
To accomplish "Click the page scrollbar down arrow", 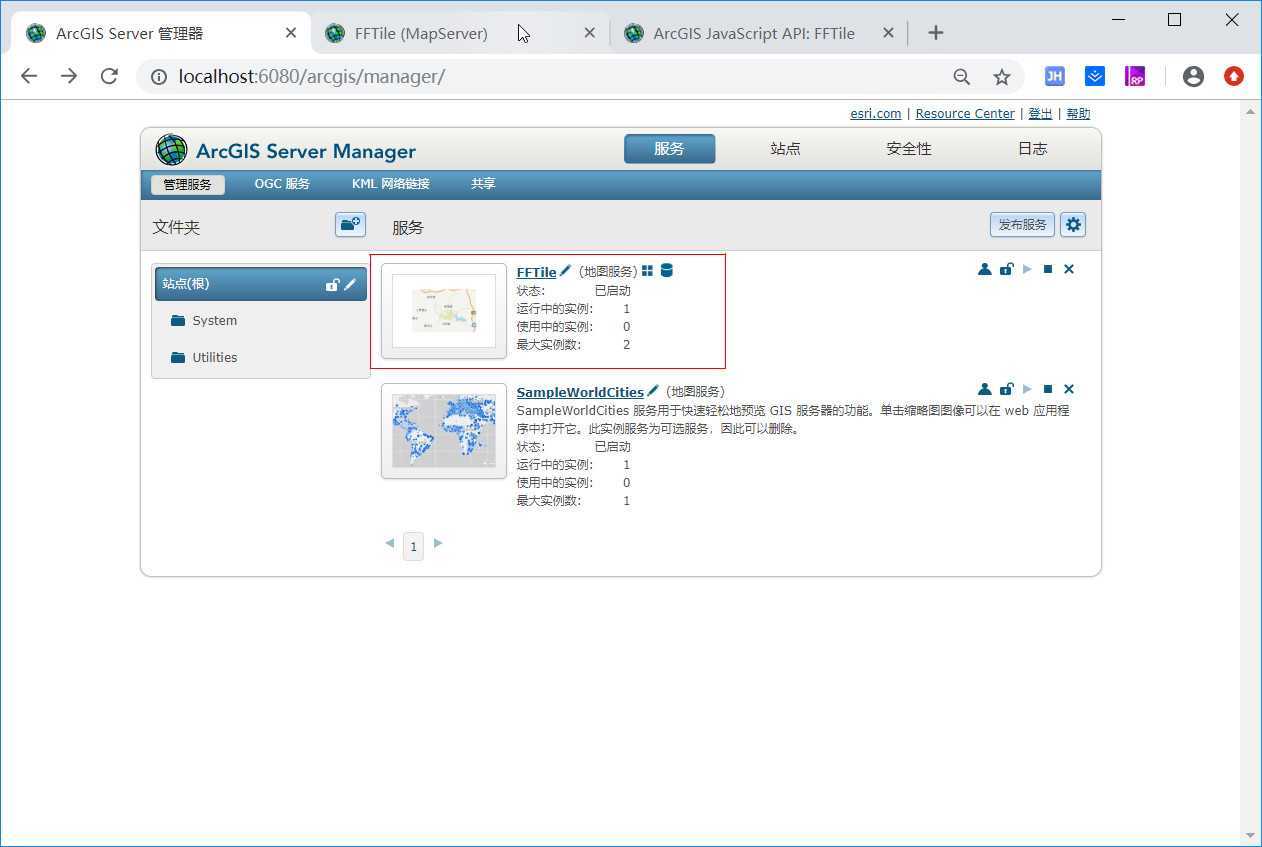I will [x=1250, y=835].
